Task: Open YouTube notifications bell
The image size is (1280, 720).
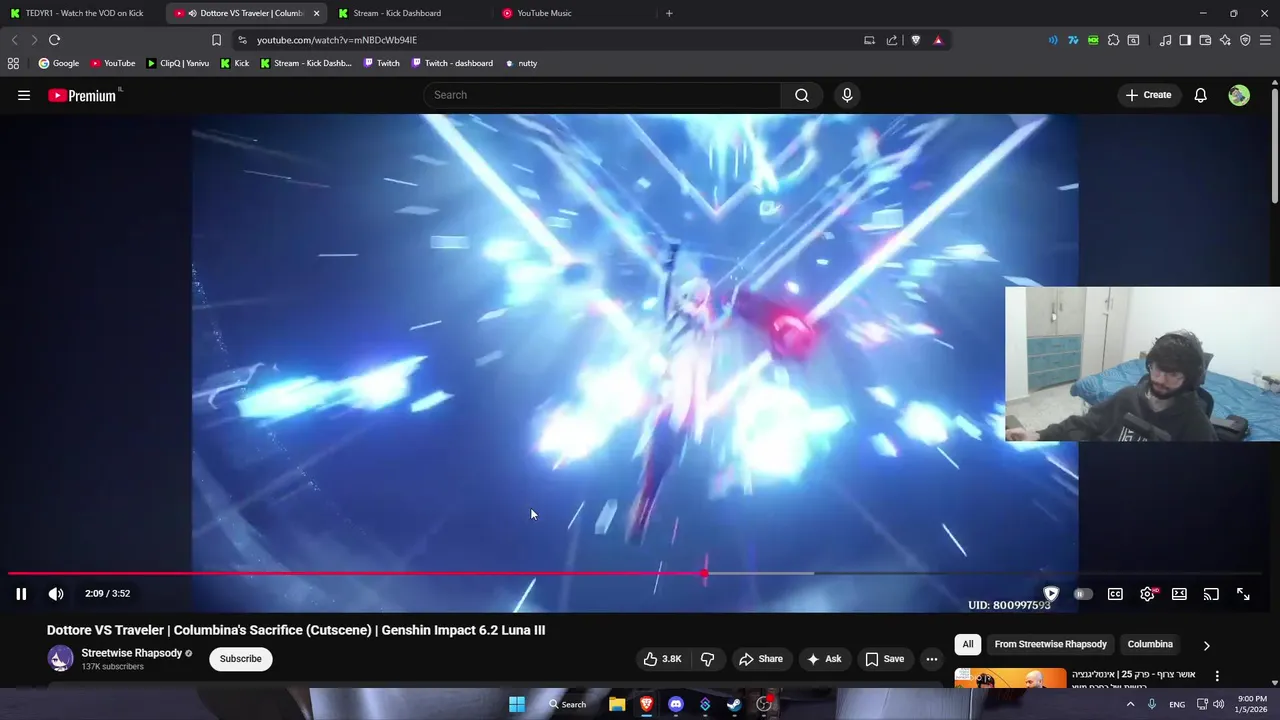Action: click(1201, 95)
